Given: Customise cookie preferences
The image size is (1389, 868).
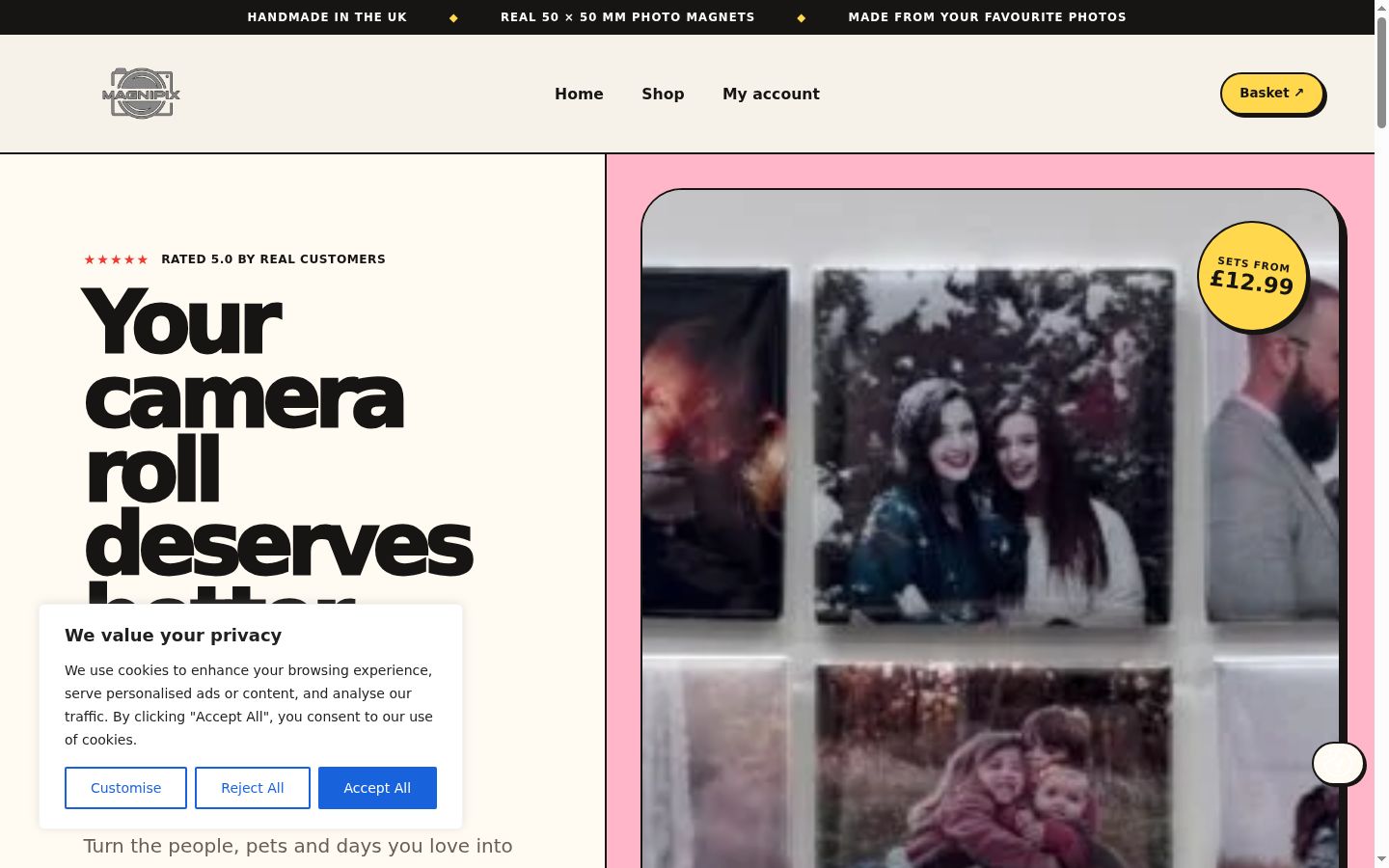Looking at the screenshot, I should click(125, 788).
